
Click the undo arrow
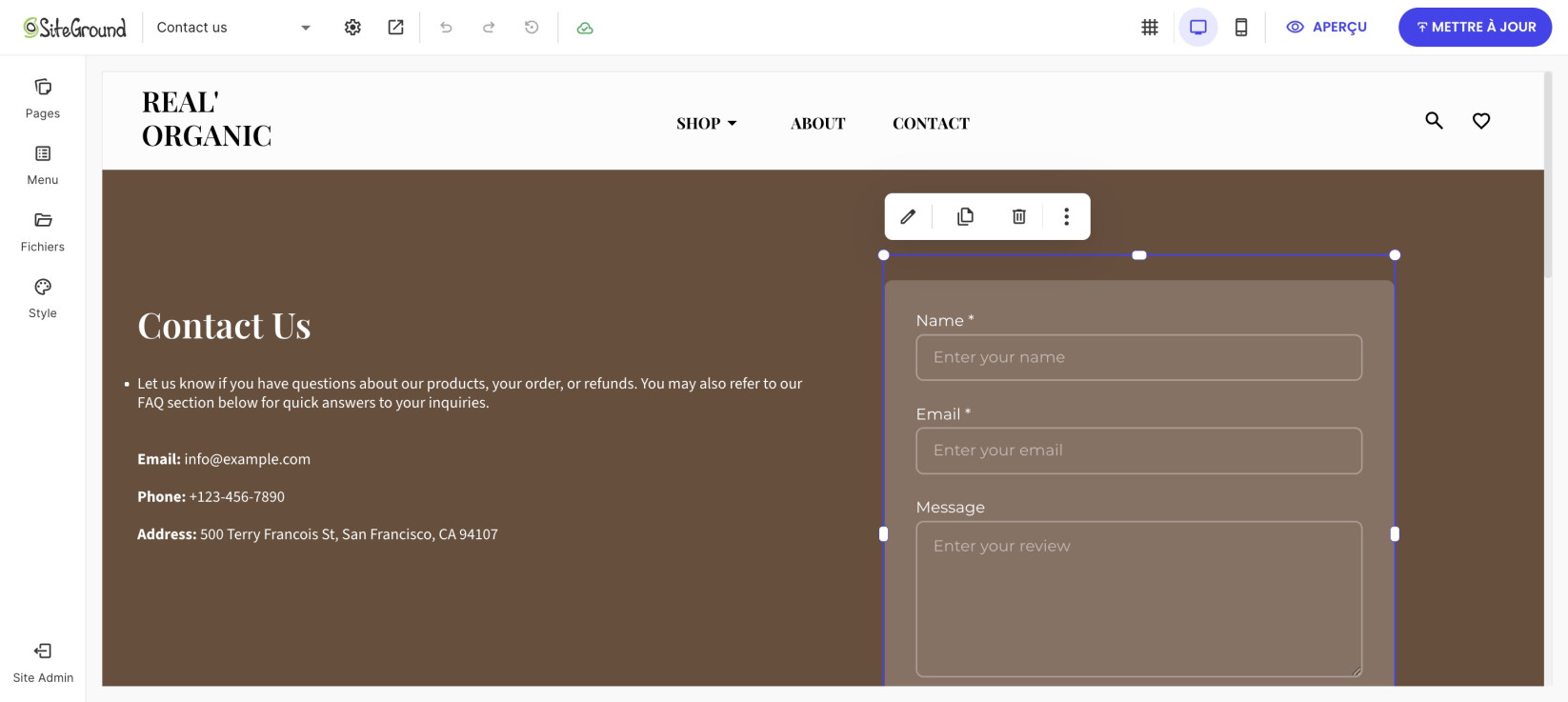click(446, 28)
